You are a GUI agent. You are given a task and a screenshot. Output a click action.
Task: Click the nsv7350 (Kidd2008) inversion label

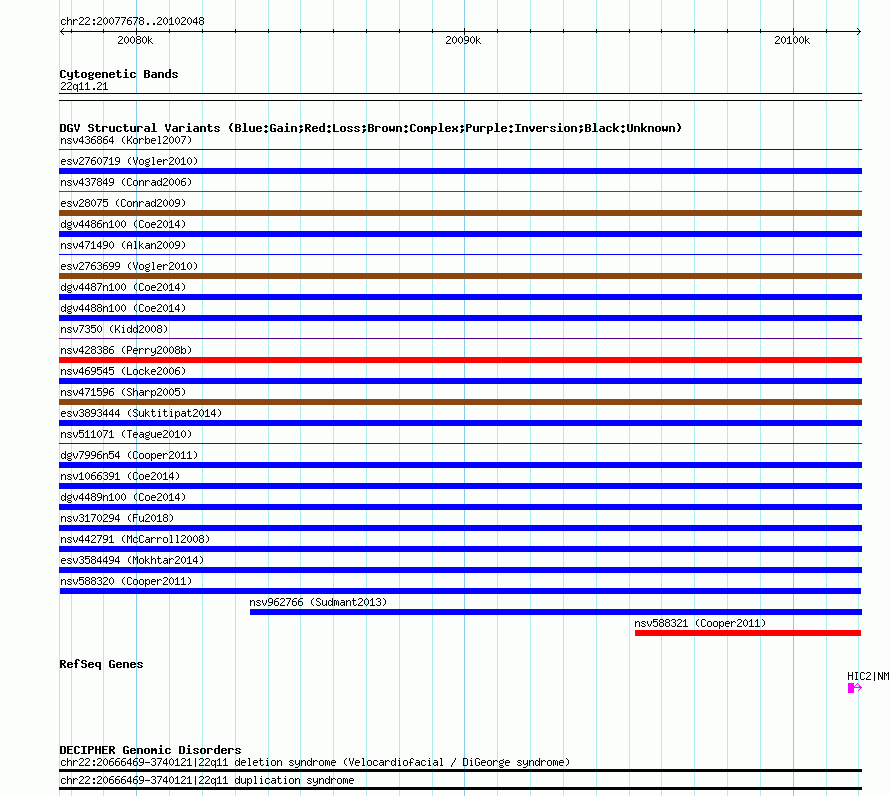pos(114,329)
